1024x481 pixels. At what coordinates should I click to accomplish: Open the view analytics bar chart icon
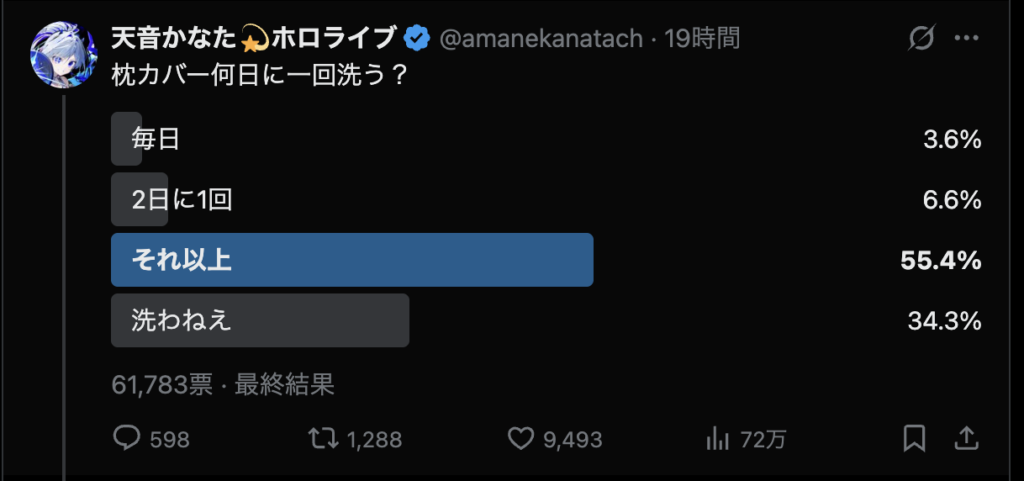[x=717, y=438]
